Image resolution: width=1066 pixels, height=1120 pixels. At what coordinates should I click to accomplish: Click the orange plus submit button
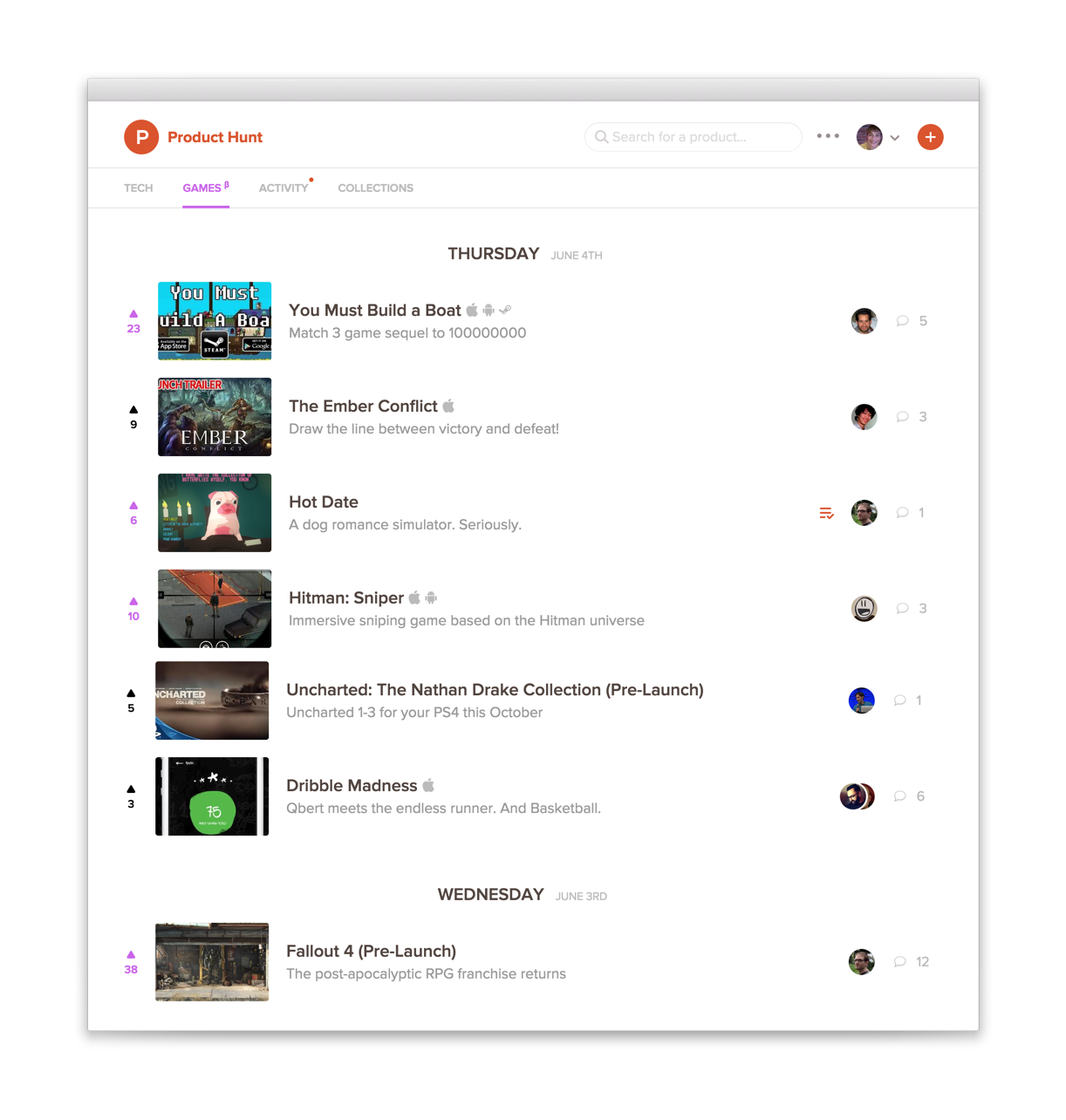[930, 137]
